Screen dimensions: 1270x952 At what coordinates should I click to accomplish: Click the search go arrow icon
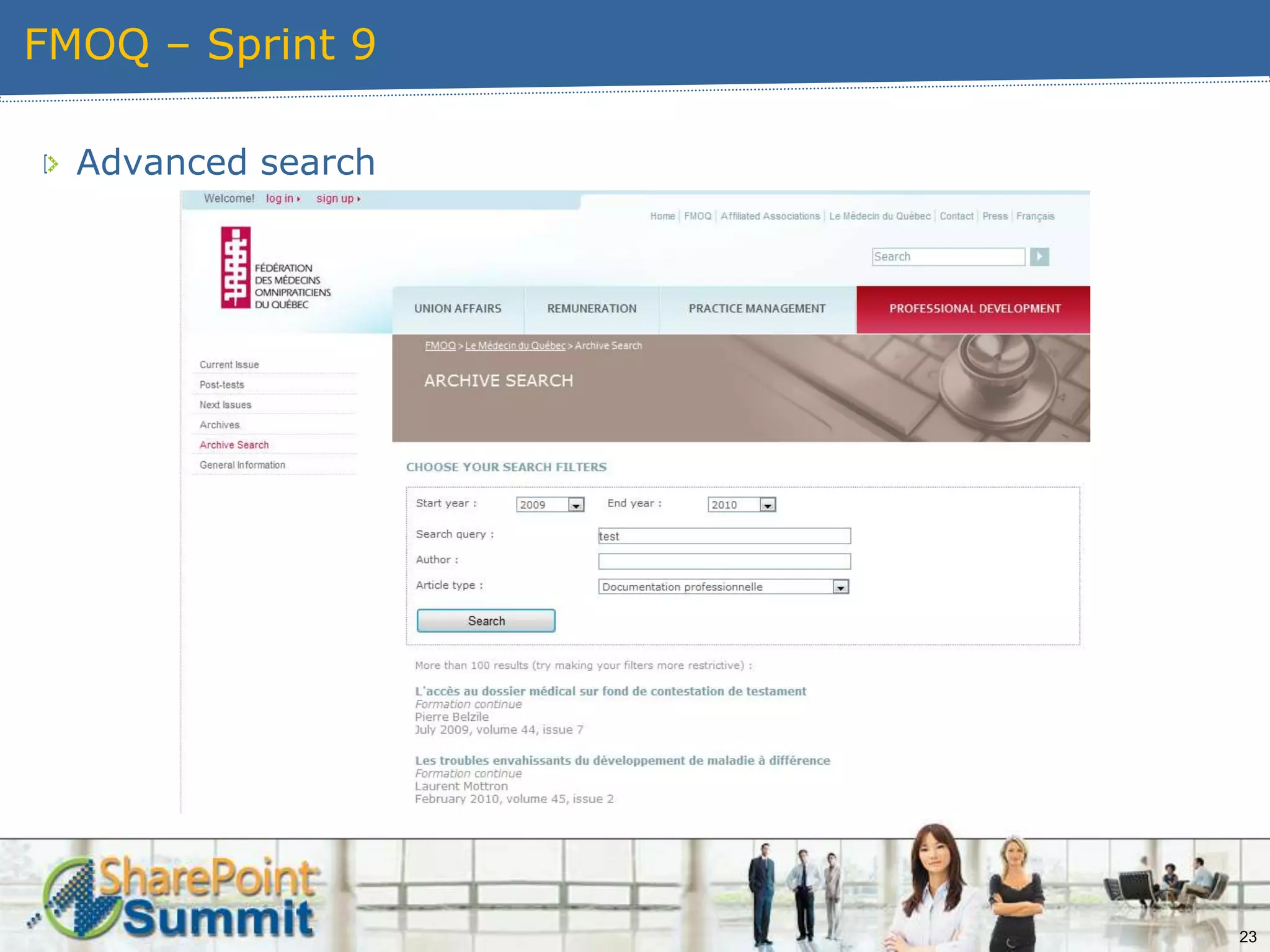coord(1039,257)
